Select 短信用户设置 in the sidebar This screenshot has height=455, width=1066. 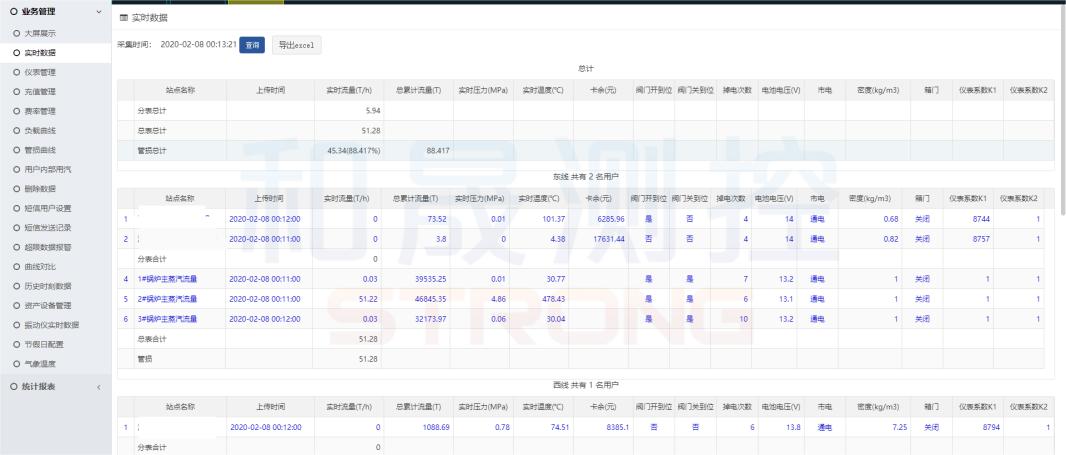click(48, 208)
